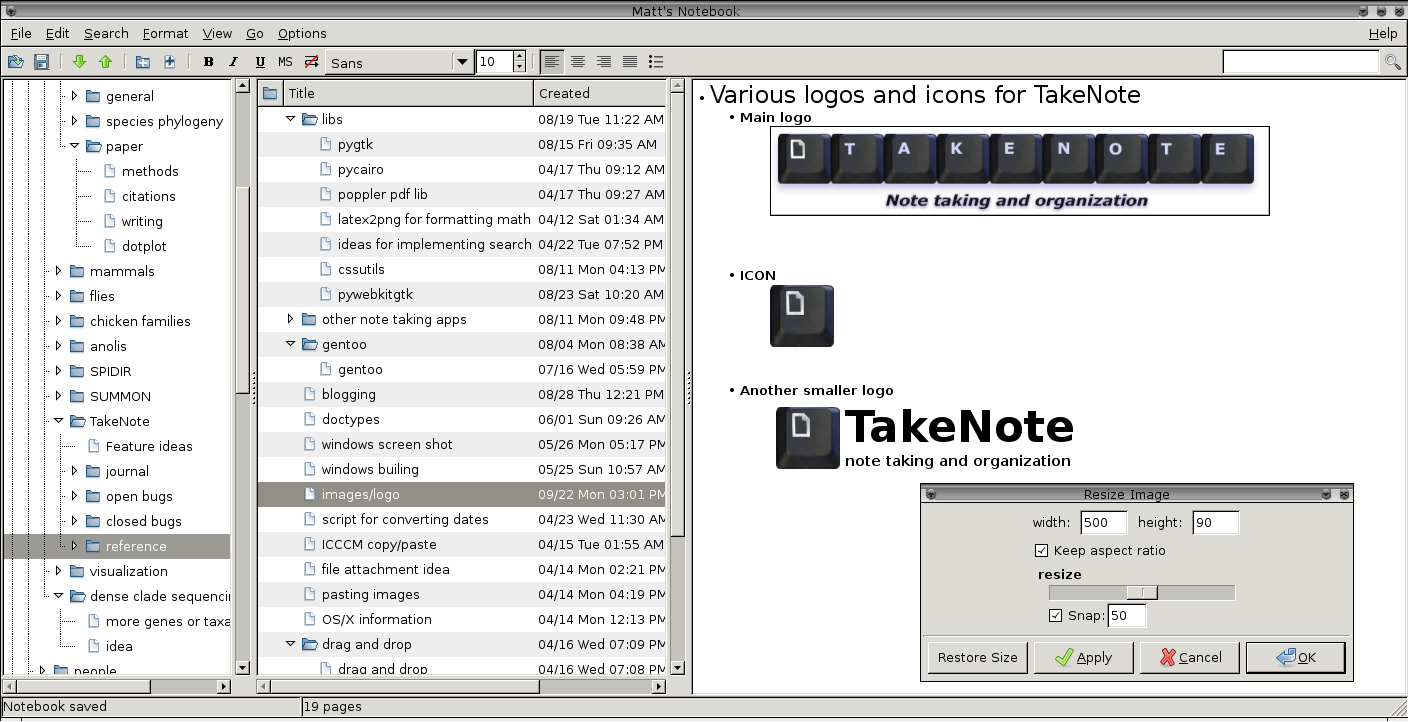The height and width of the screenshot is (722, 1409).
Task: Open the Edit menu
Action: (x=57, y=33)
